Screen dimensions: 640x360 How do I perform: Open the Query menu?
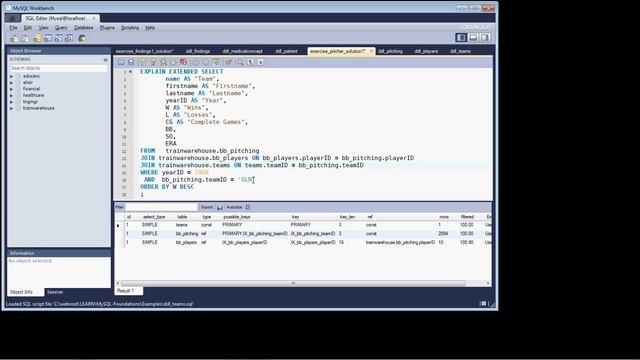[x=61, y=28]
